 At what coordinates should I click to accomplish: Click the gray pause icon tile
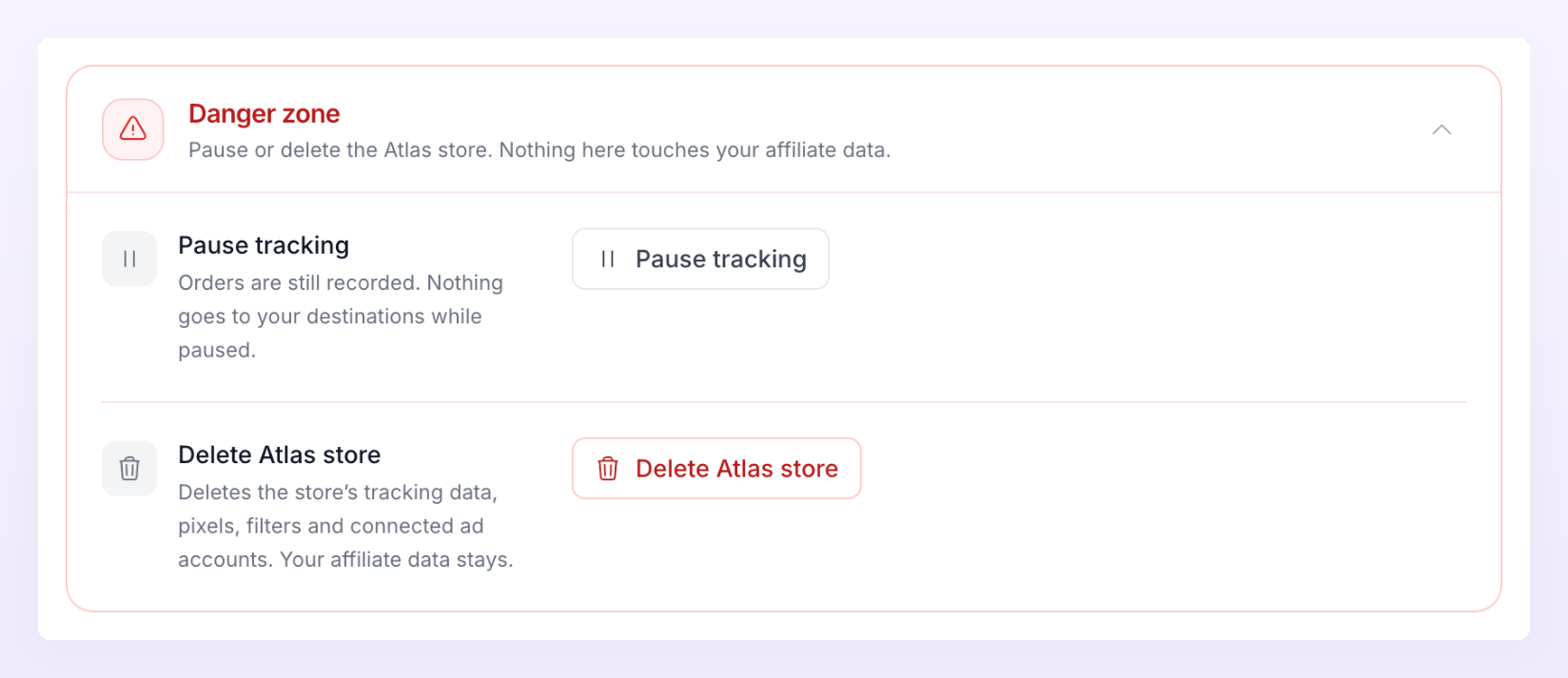129,259
